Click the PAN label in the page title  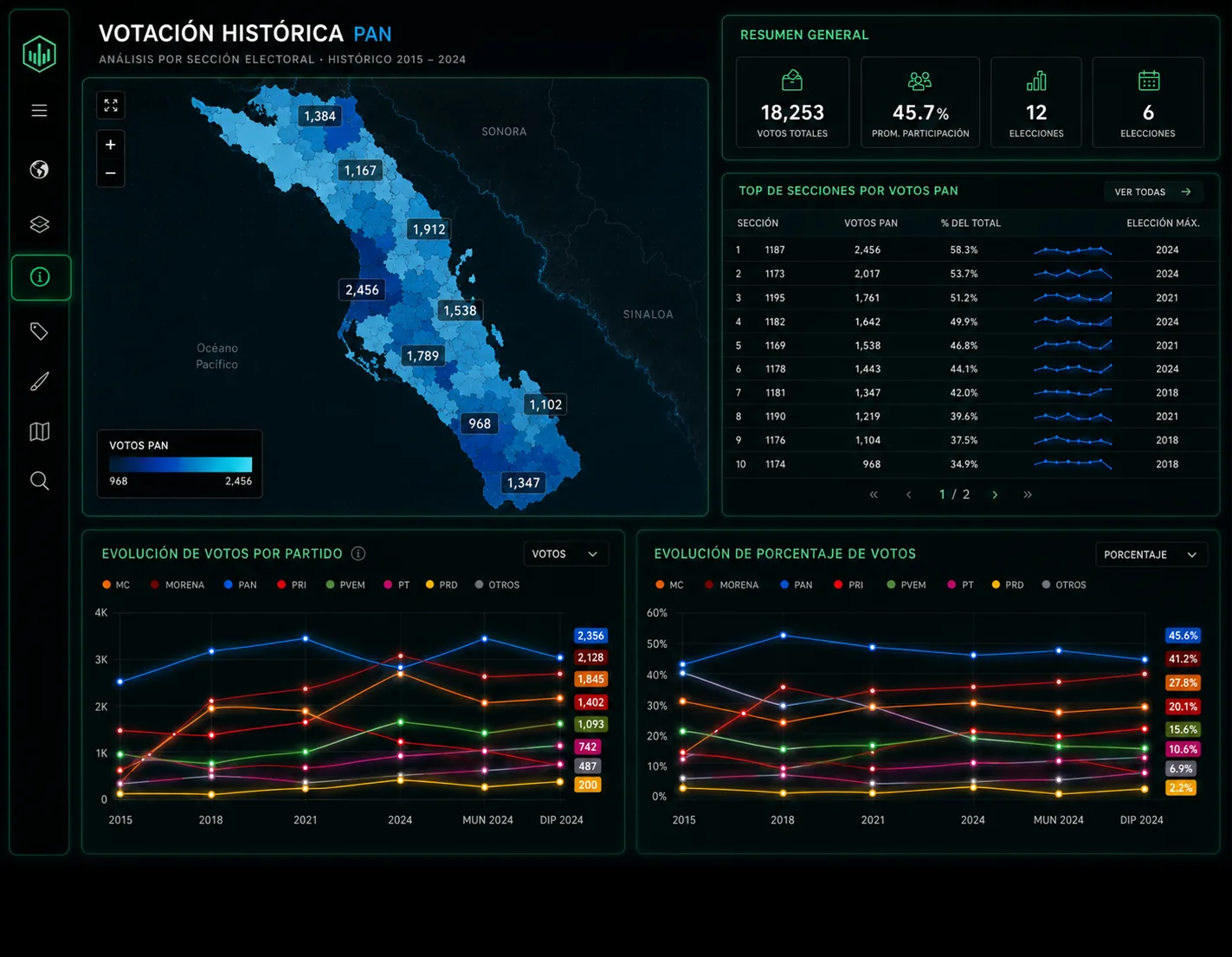pyautogui.click(x=372, y=35)
